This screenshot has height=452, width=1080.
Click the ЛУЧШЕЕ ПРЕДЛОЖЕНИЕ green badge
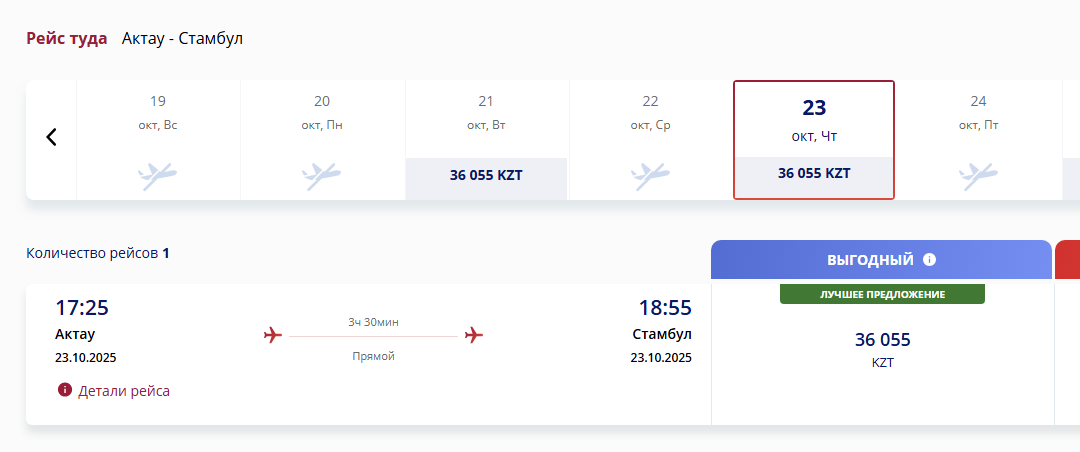tap(882, 294)
